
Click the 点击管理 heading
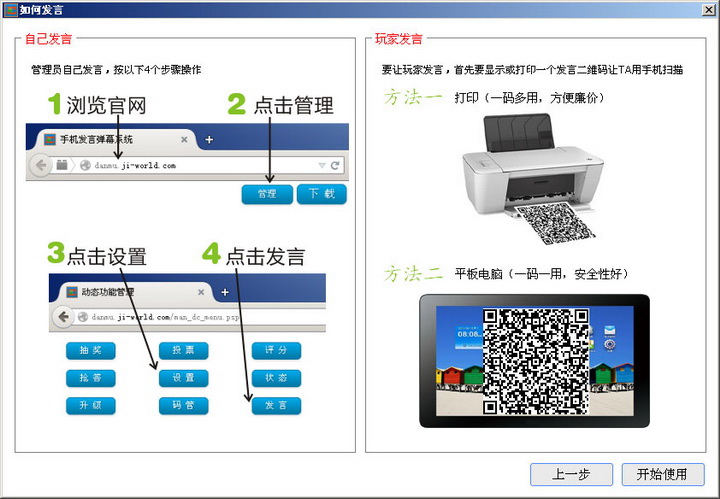[x=293, y=105]
